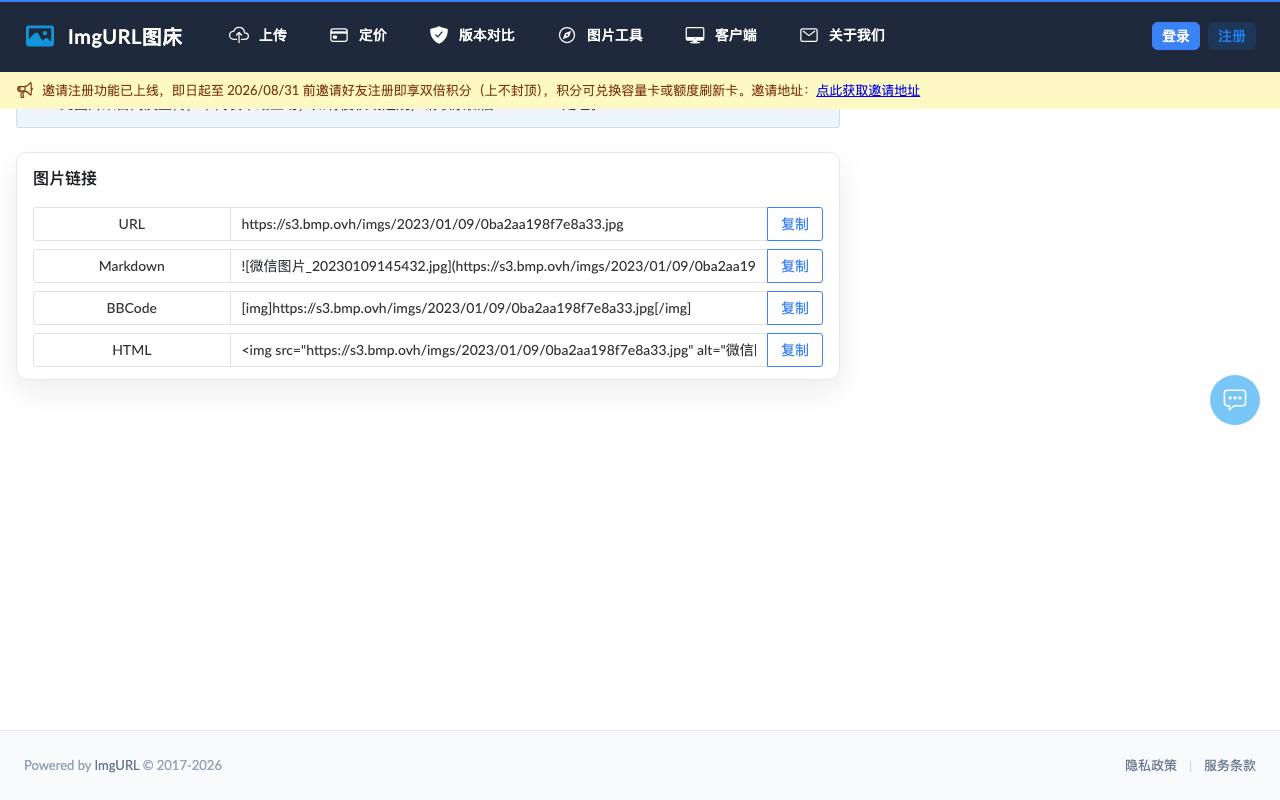Open the 客户端 menu item
The image size is (1280, 800).
(721, 35)
